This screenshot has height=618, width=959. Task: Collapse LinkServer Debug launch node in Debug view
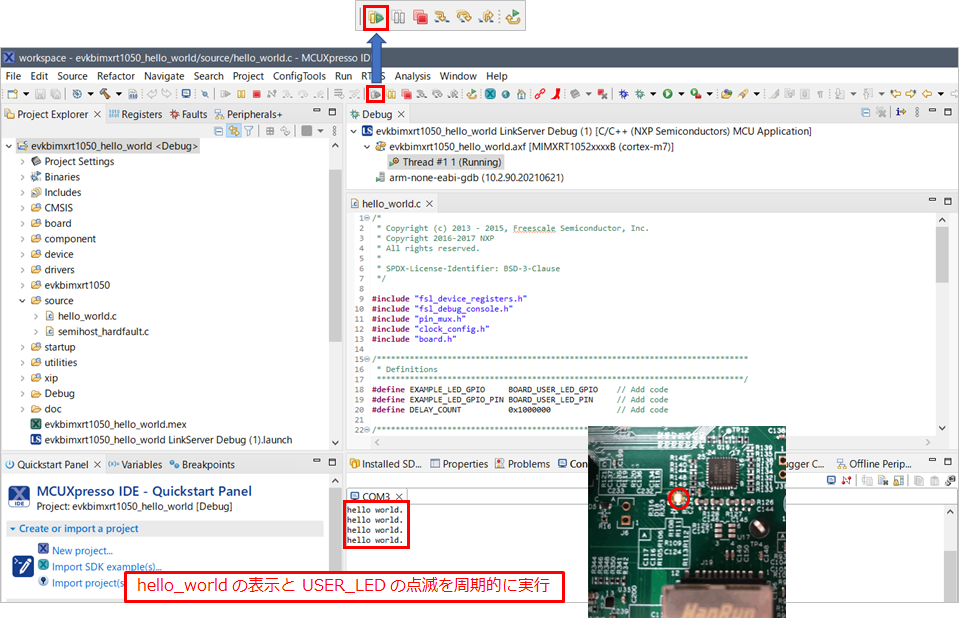coord(354,131)
